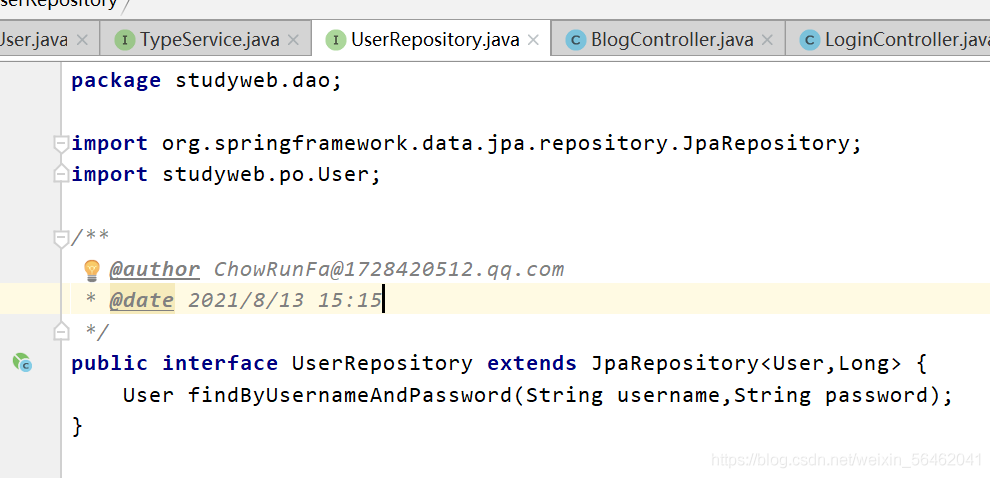990x478 pixels.
Task: Click the intention lightbulb icon
Action: click(92, 270)
